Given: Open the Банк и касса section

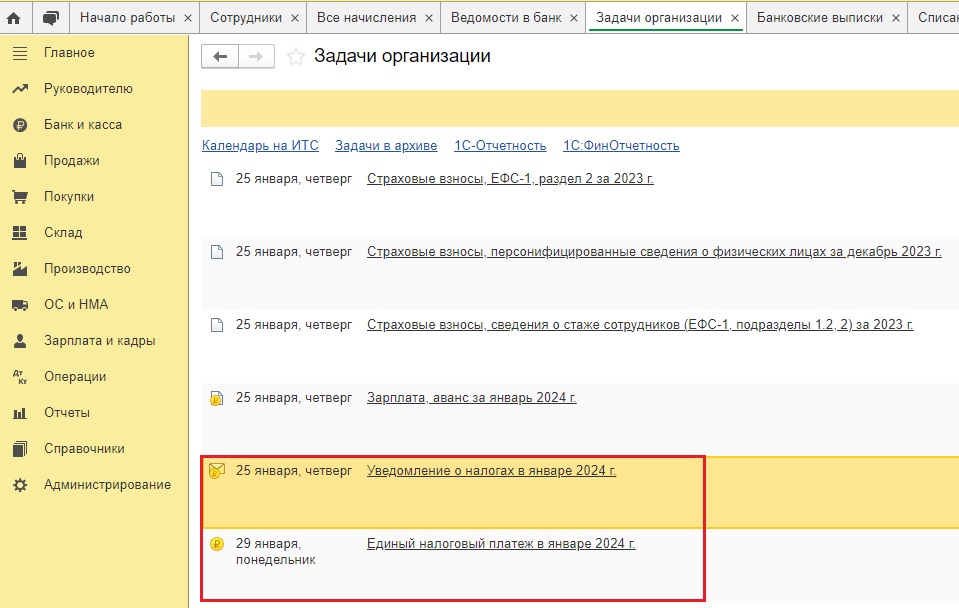Looking at the screenshot, I should (83, 125).
